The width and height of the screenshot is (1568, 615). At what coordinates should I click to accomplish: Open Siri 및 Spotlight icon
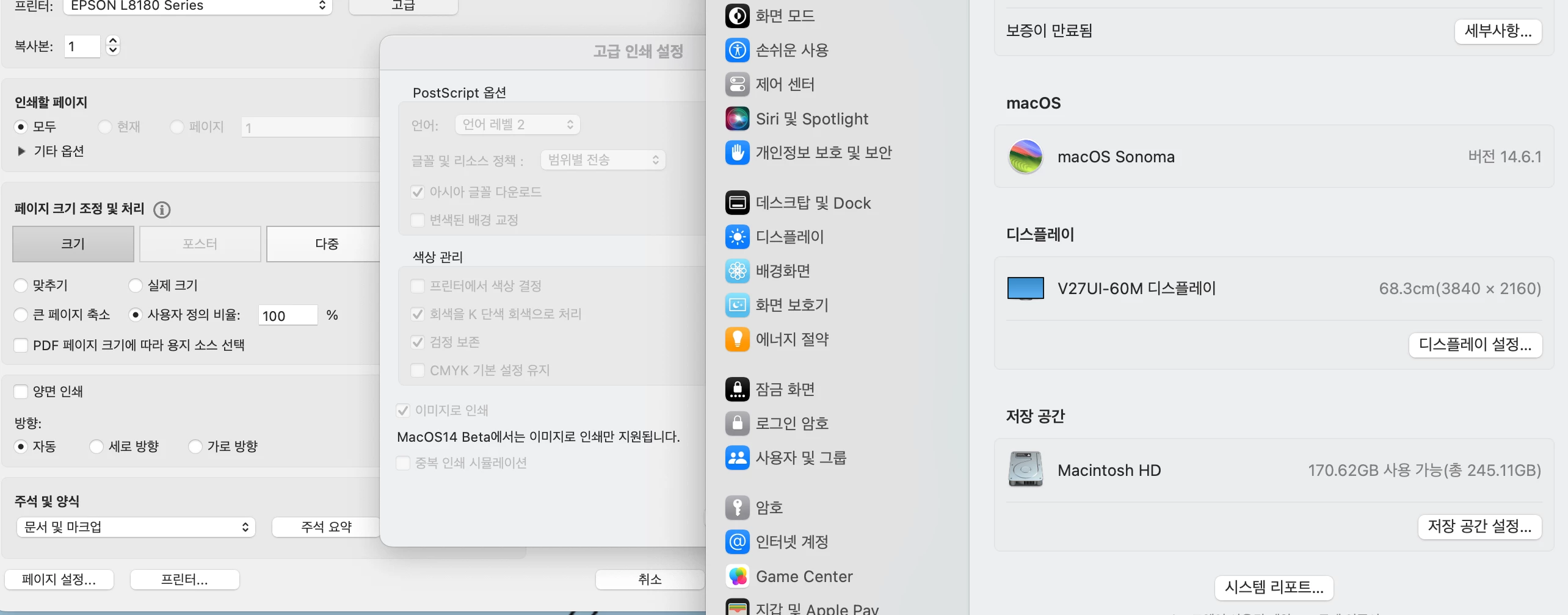(737, 118)
